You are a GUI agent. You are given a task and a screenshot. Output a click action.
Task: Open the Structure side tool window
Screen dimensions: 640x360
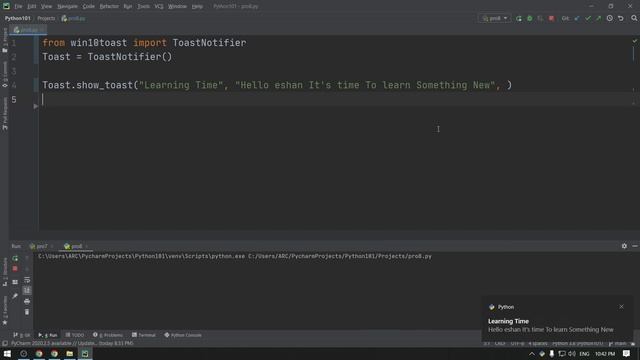[5, 272]
